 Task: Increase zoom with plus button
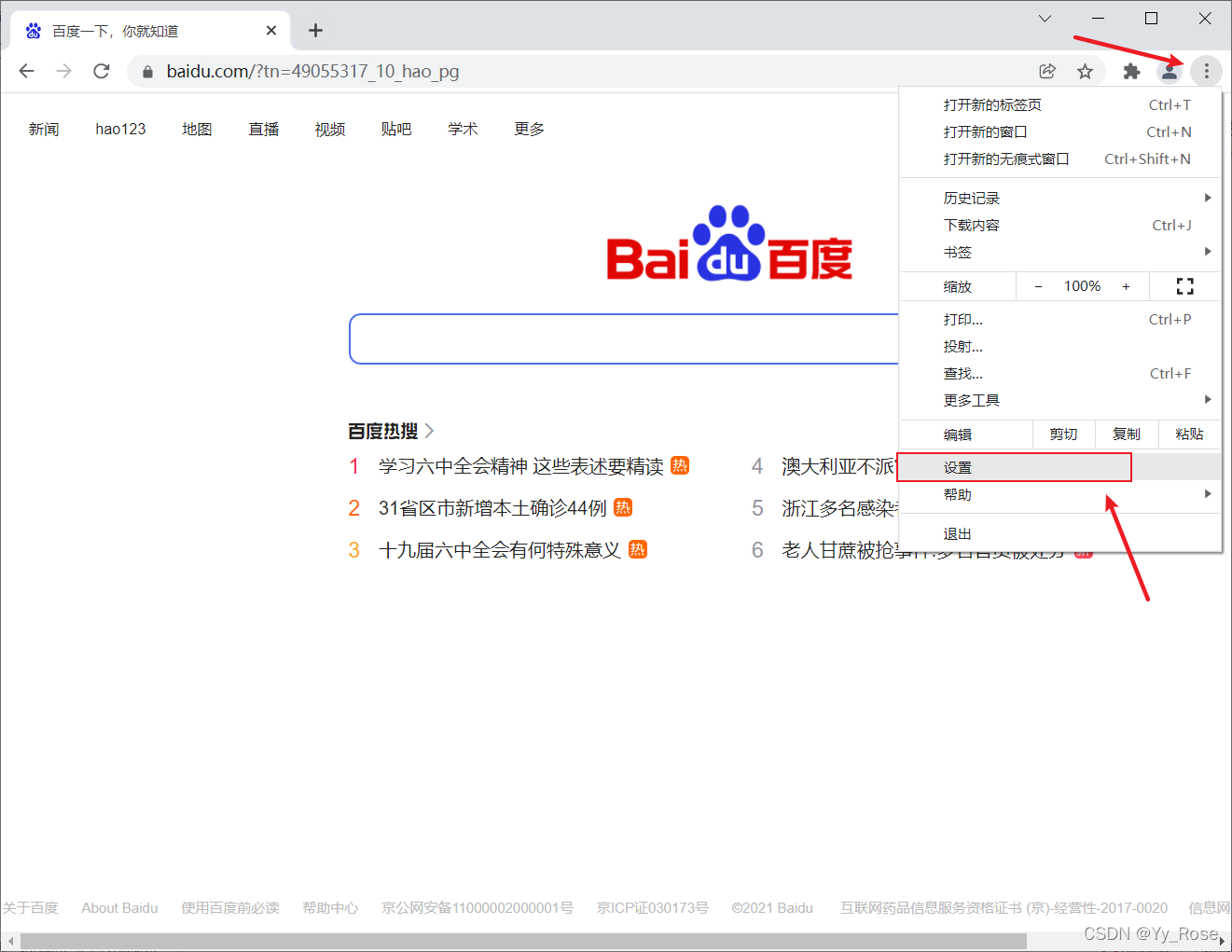(x=1126, y=286)
